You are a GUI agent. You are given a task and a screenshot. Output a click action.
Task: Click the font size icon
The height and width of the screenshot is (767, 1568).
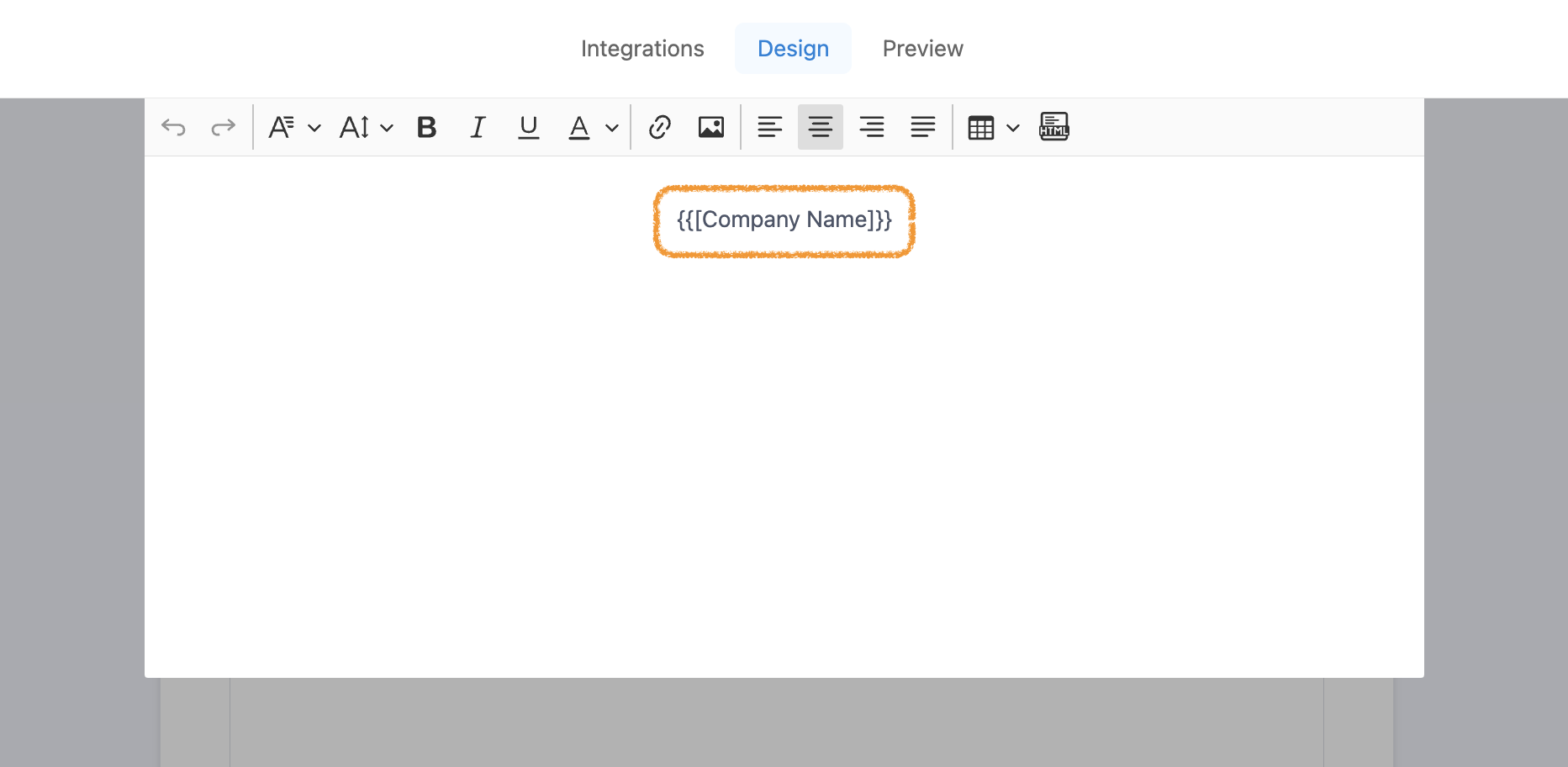354,127
